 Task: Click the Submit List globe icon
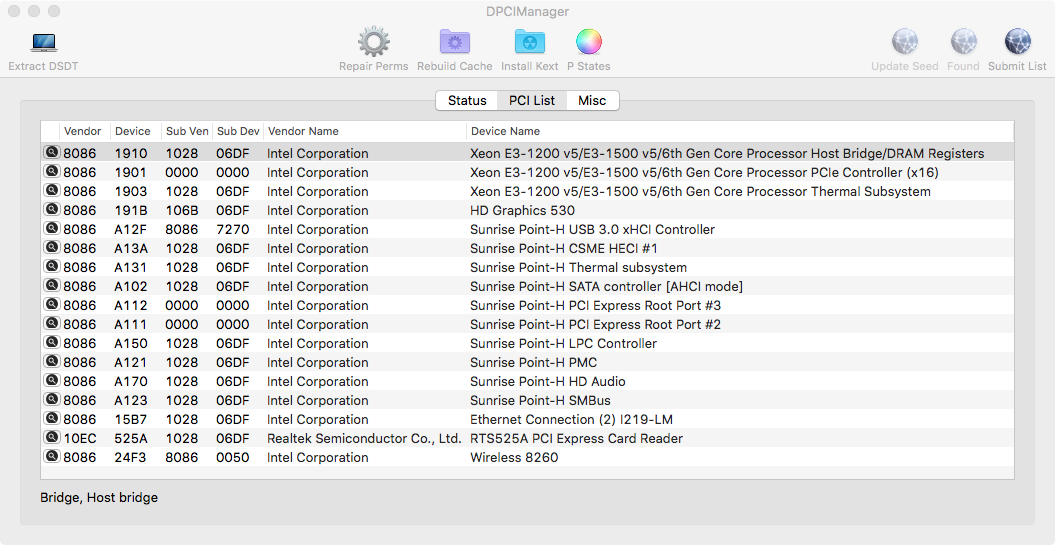pos(1017,43)
